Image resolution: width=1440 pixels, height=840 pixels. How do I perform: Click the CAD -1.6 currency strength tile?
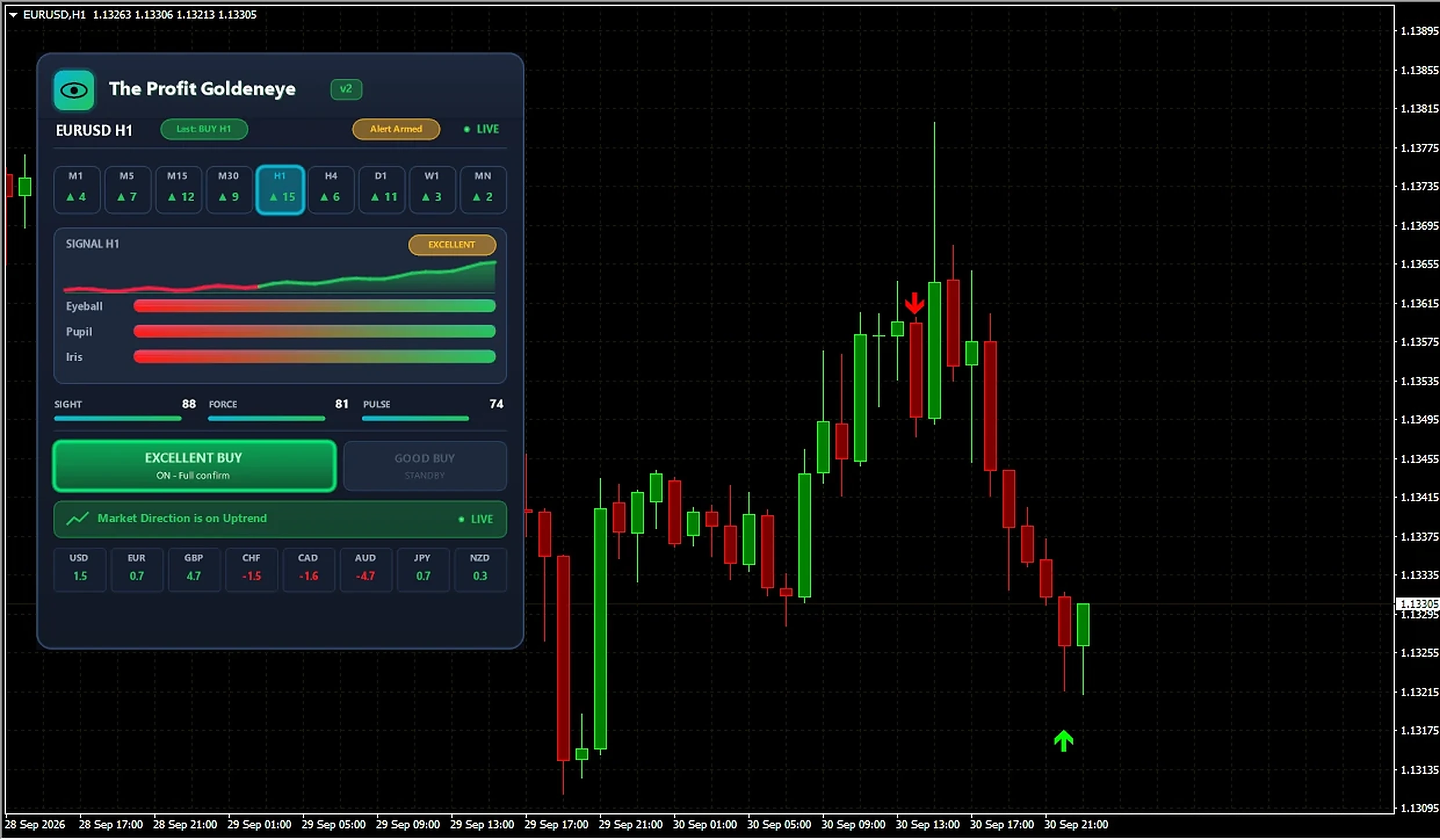tap(308, 570)
